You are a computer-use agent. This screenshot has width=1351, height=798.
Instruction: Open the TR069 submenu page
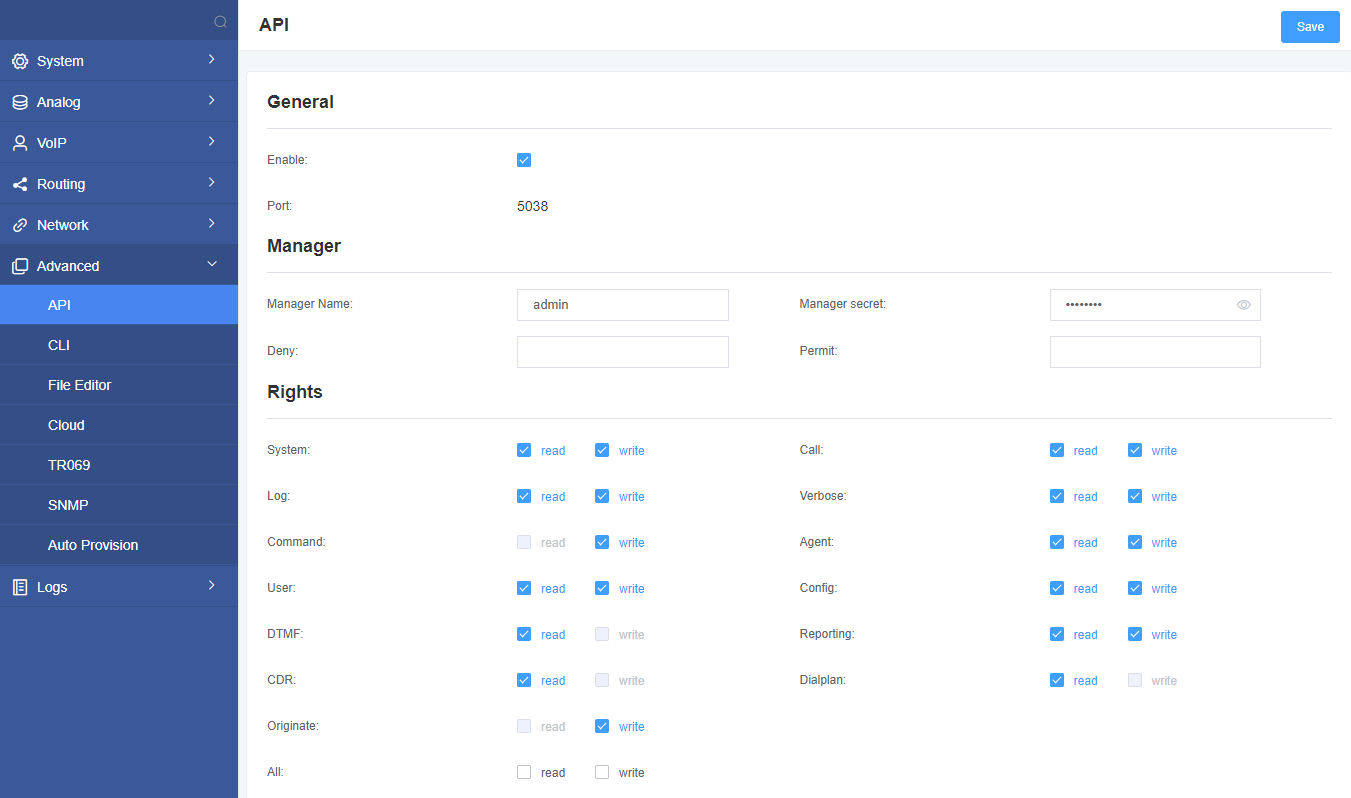[x=119, y=465]
